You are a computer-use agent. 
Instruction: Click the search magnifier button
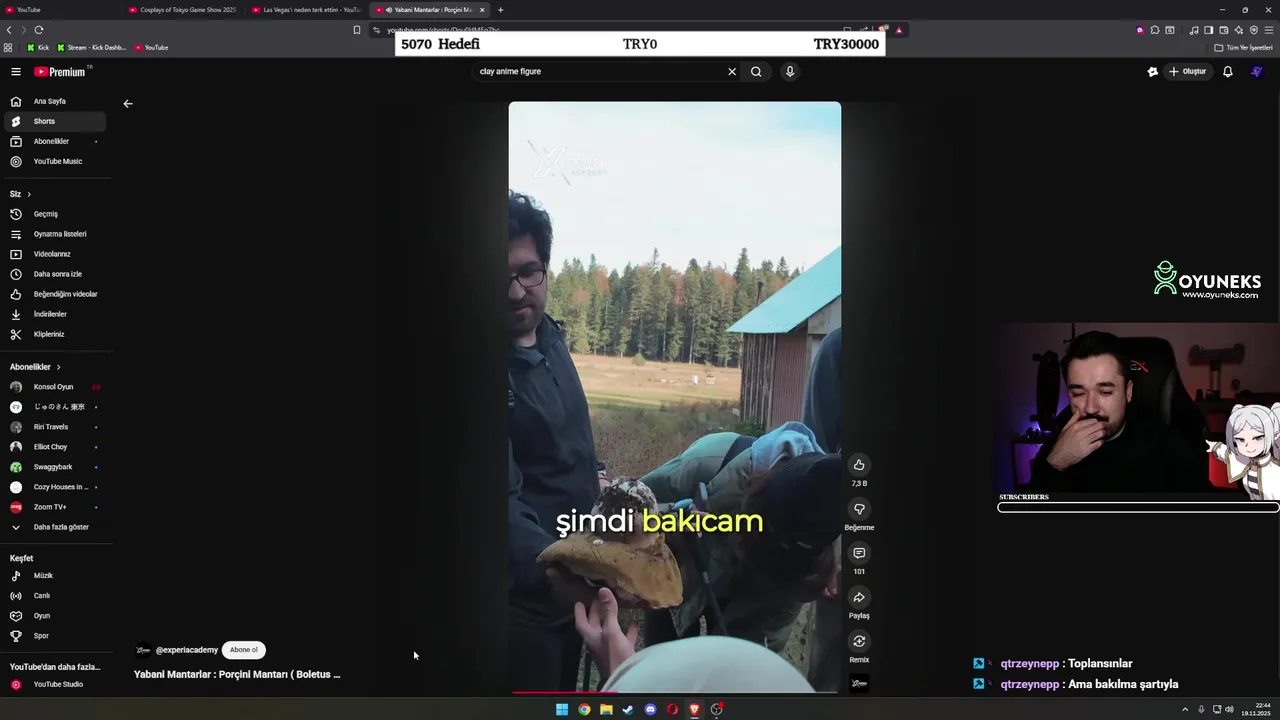756,72
